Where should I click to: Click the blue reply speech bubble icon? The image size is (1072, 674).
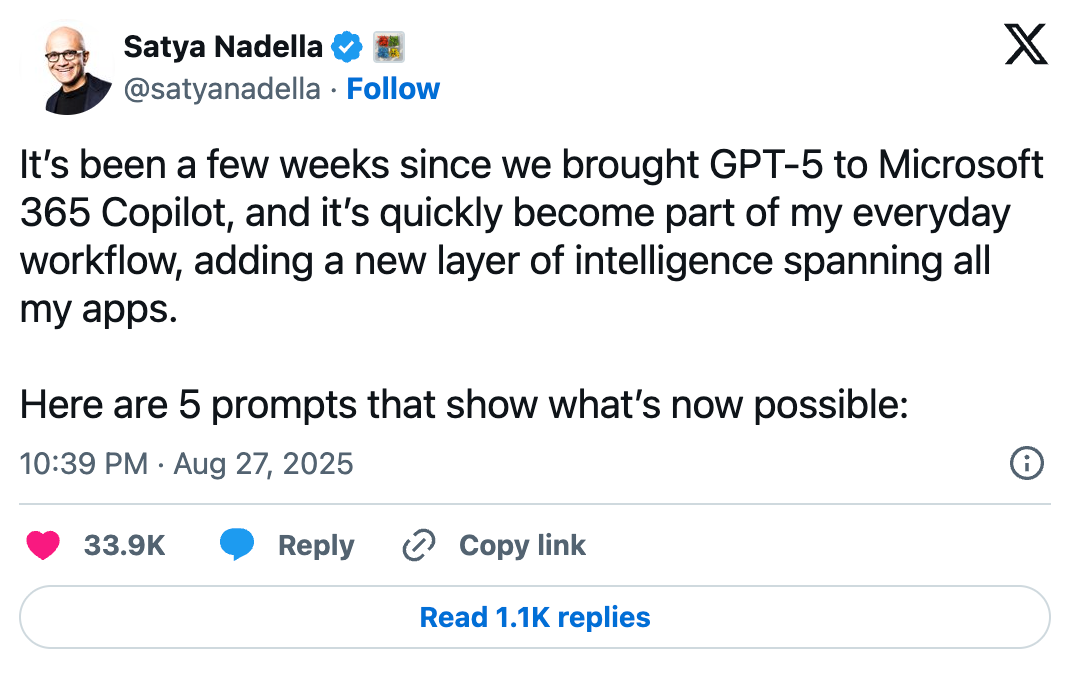coord(237,545)
